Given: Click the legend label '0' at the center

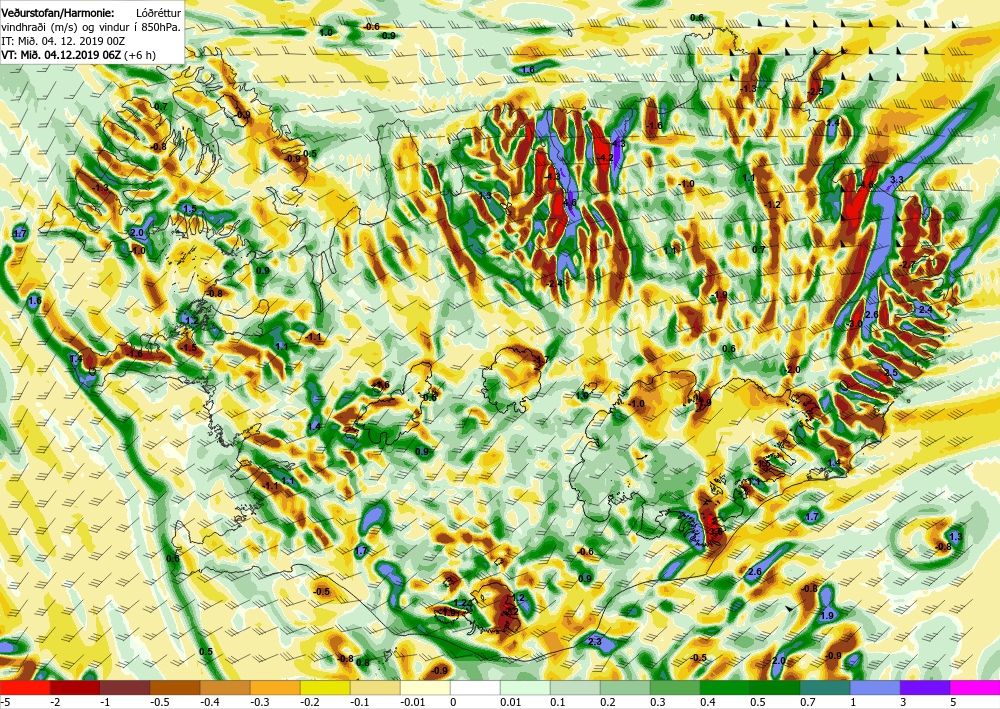Looking at the screenshot, I should pos(453,702).
